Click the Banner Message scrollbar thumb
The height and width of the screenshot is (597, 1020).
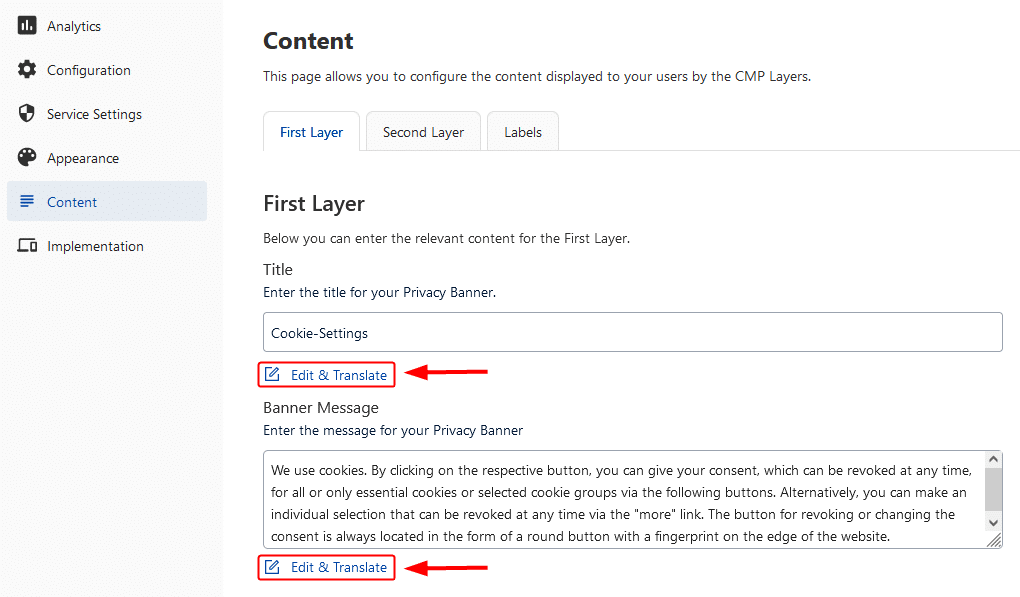pos(993,490)
